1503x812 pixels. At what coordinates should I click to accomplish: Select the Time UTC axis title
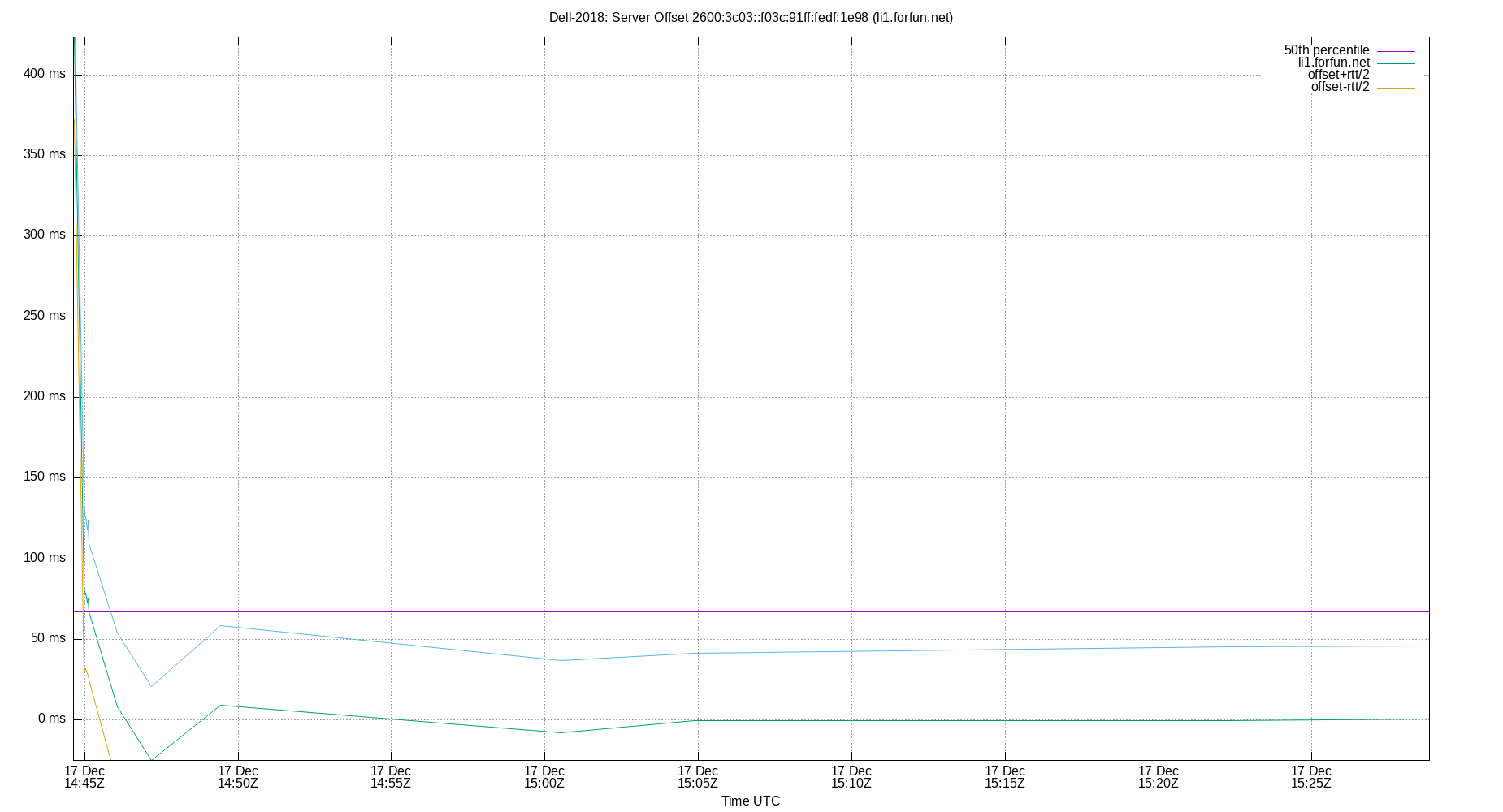coord(750,801)
